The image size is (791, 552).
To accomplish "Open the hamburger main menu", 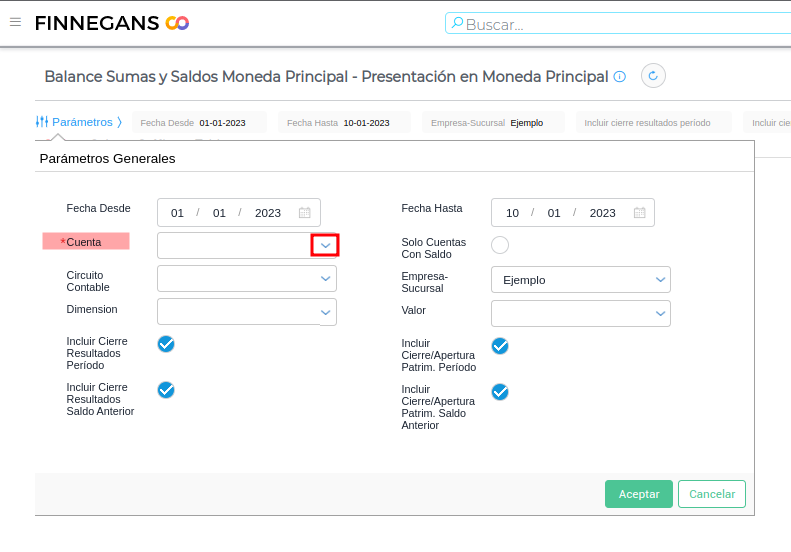I will tap(15, 22).
